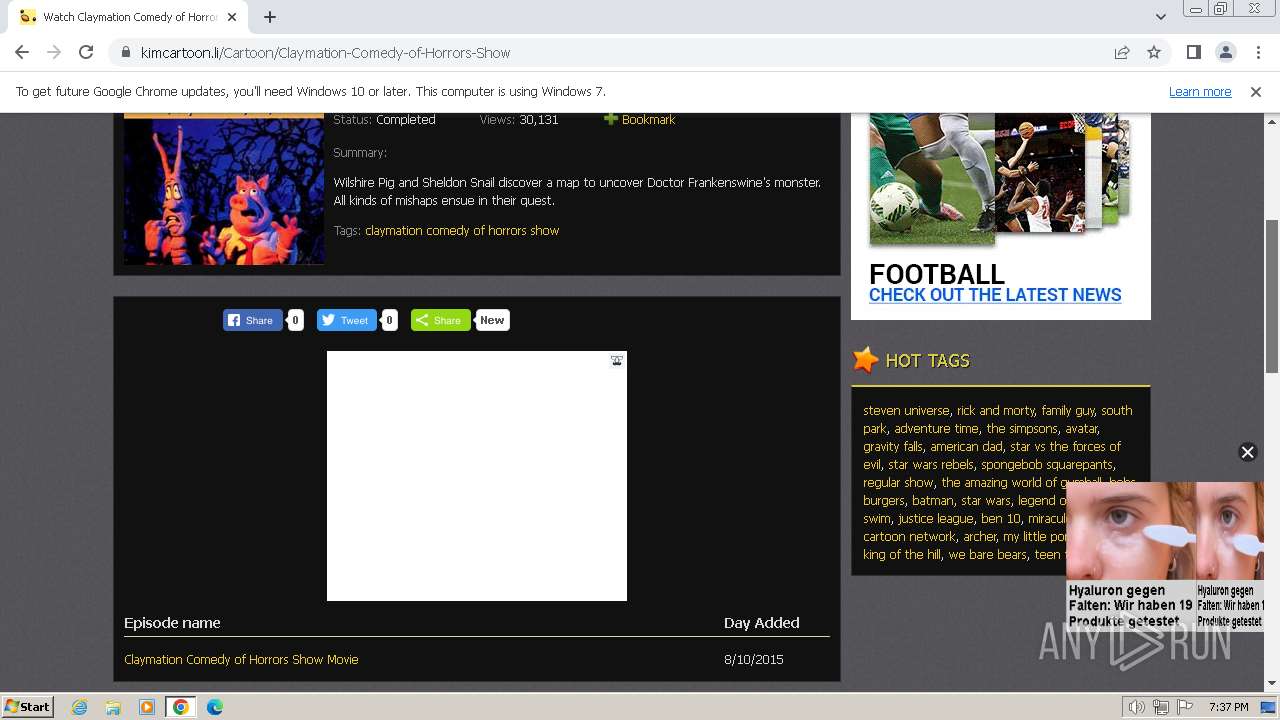This screenshot has height=720, width=1280.
Task: Open Chrome side panel
Action: point(1193,52)
